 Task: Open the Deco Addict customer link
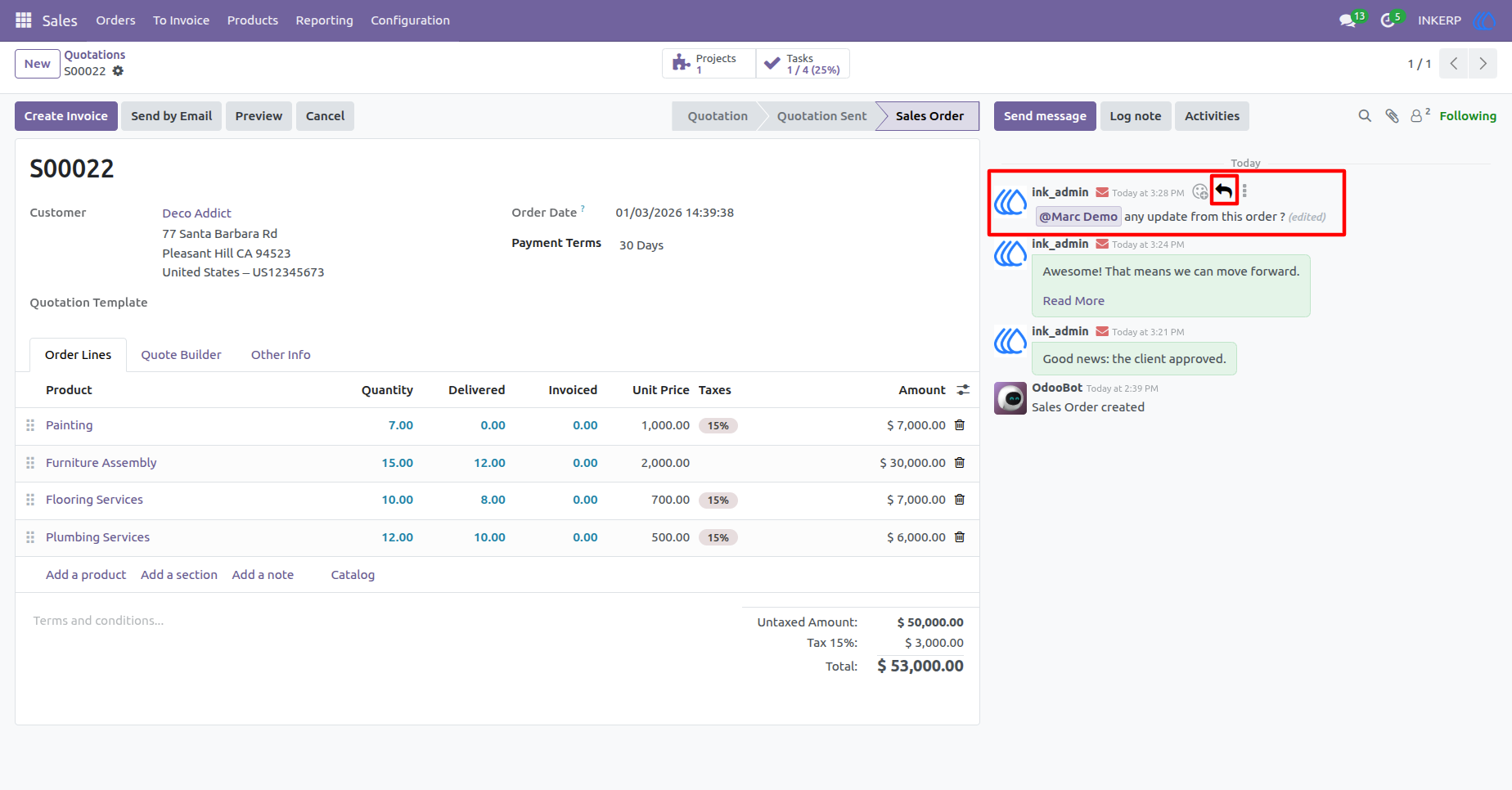coord(196,213)
